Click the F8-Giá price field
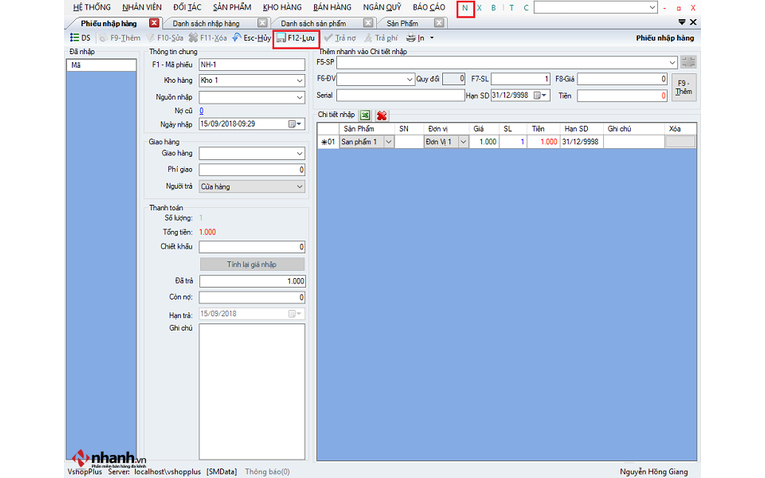 coord(622,79)
